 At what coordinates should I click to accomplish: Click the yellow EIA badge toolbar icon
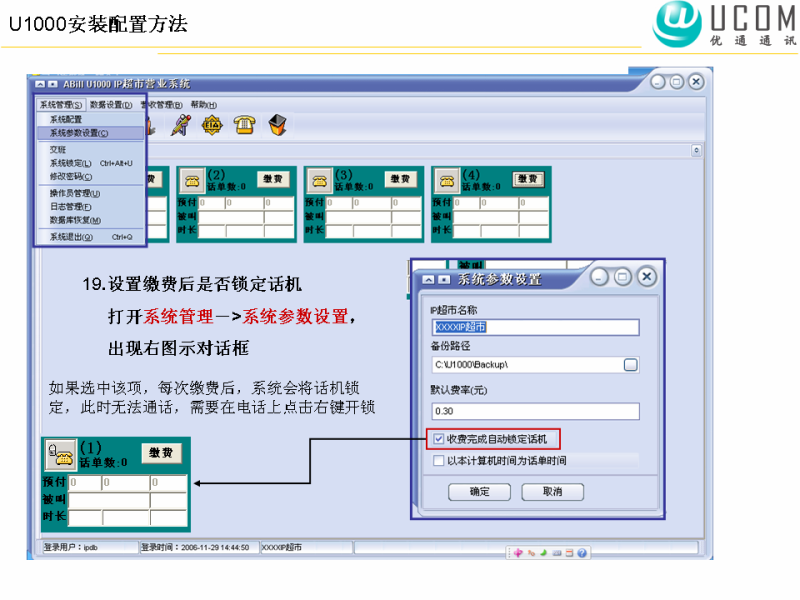tap(212, 125)
